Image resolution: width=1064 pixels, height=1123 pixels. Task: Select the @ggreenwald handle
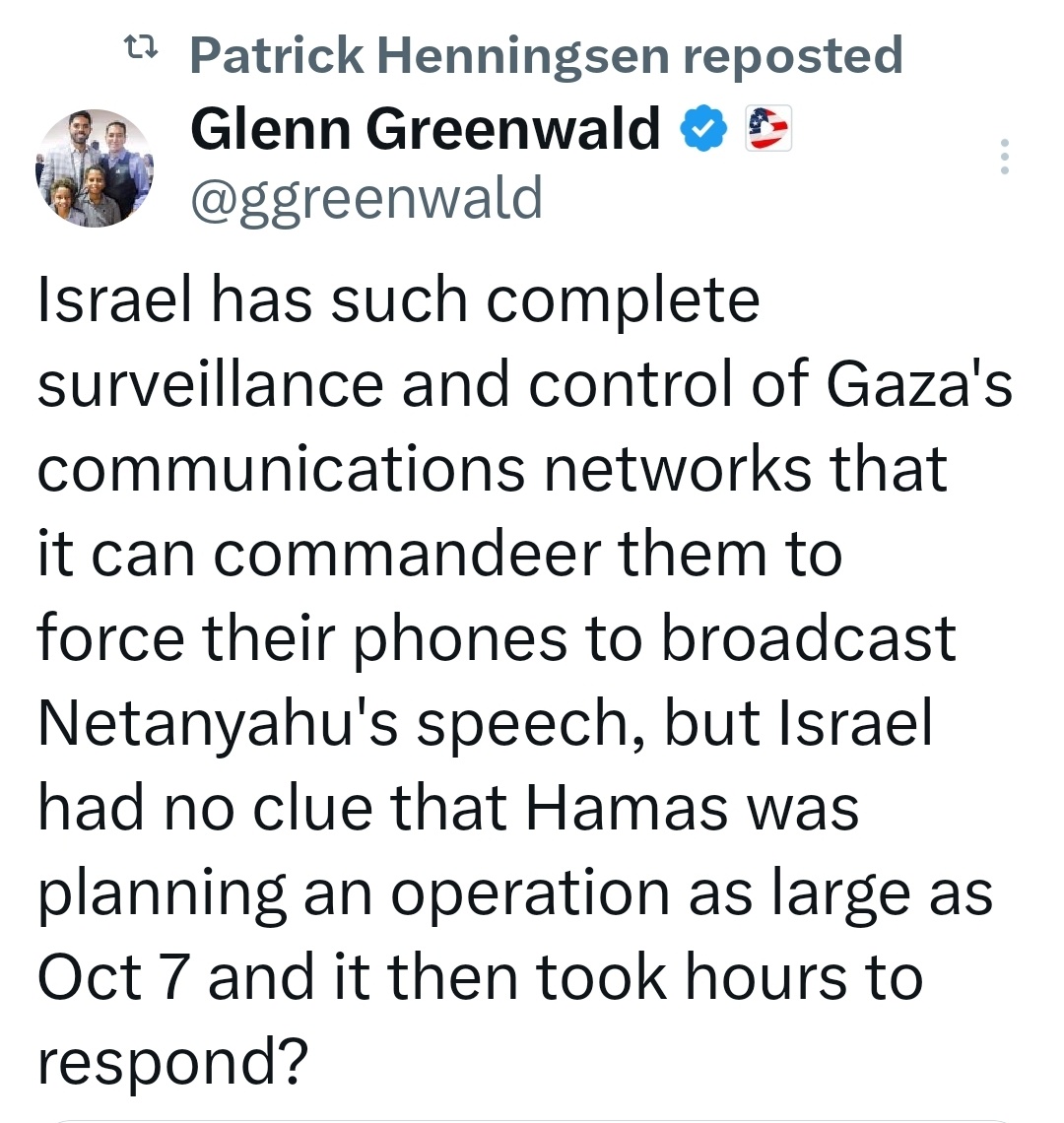tap(366, 197)
